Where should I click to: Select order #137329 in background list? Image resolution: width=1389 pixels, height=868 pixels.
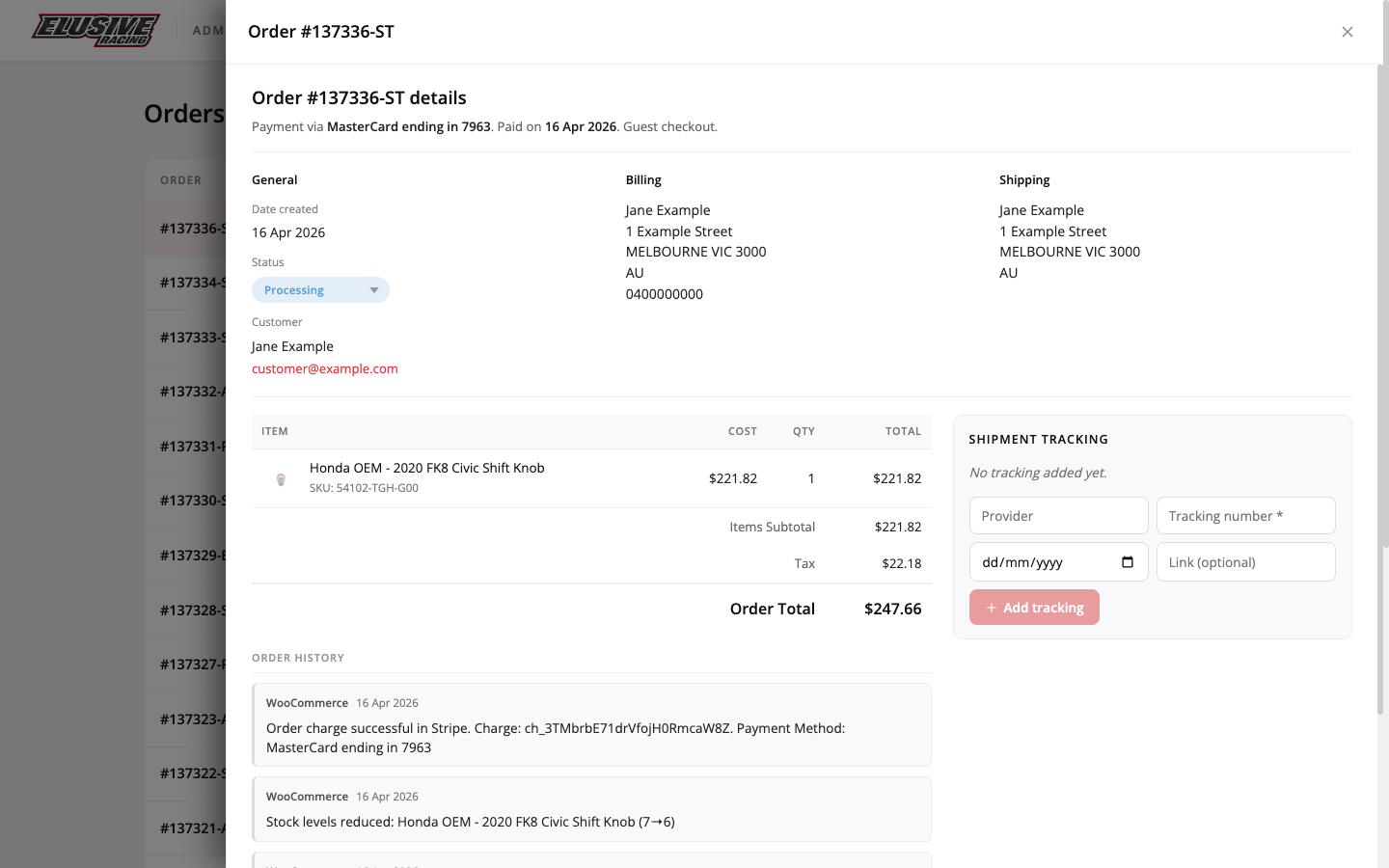coord(185,556)
